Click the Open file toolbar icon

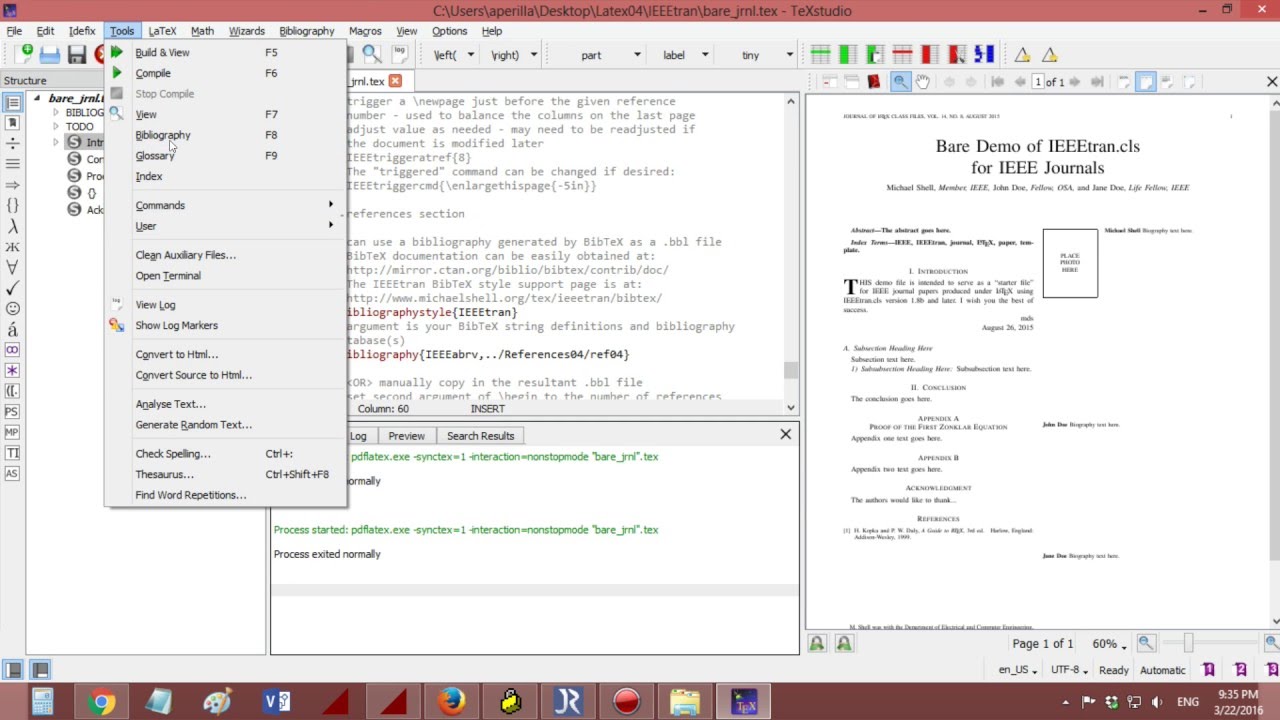pyautogui.click(x=50, y=55)
